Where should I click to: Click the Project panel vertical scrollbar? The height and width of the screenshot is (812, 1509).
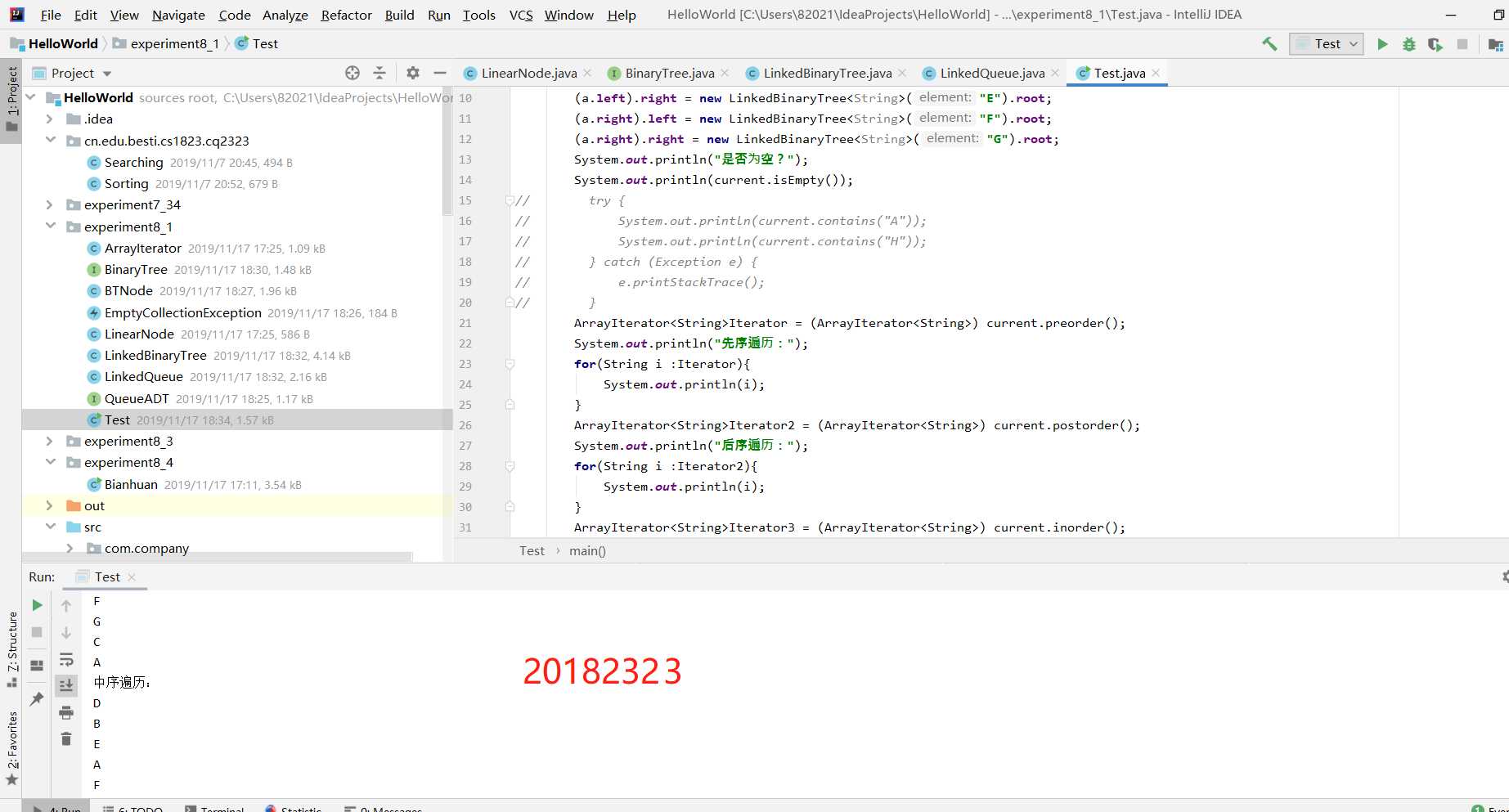pyautogui.click(x=447, y=151)
